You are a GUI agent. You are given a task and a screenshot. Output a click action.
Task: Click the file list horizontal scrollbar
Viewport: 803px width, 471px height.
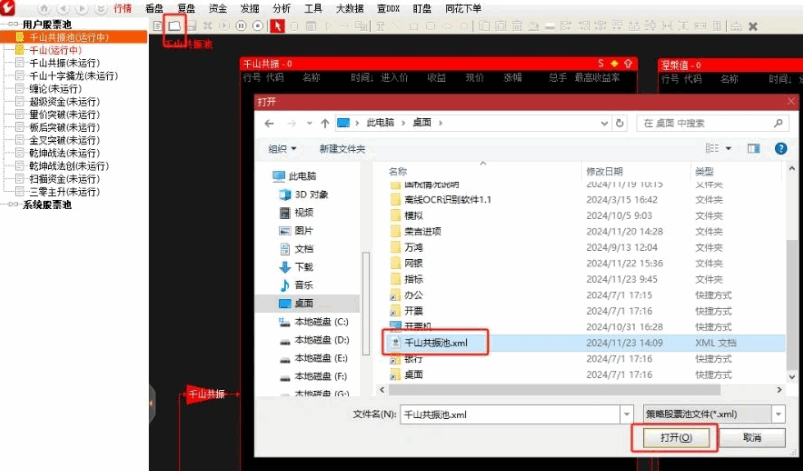click(555, 390)
